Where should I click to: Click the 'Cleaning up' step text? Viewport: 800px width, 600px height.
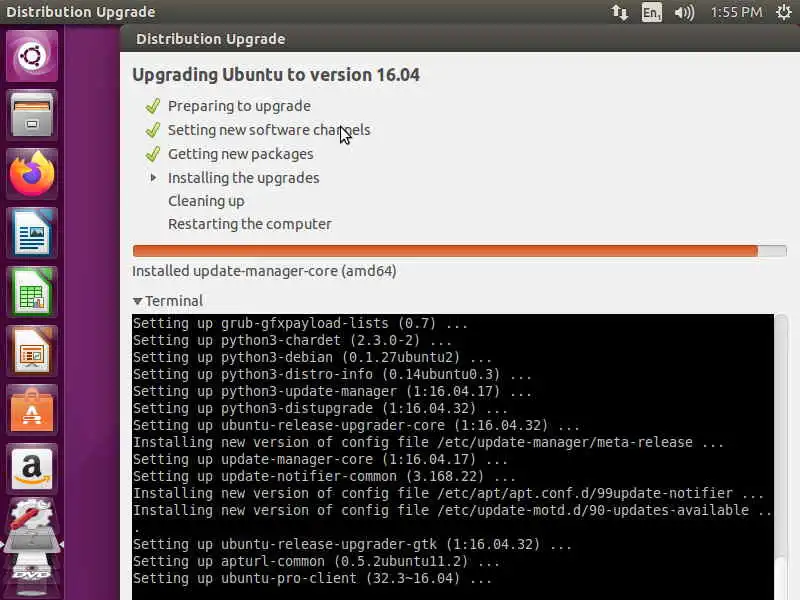click(206, 201)
